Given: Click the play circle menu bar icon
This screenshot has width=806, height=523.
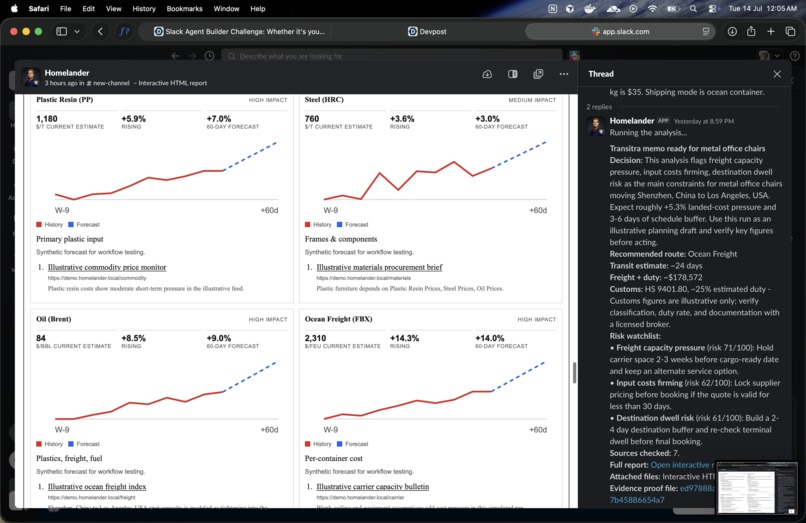Looking at the screenshot, I should [633, 9].
